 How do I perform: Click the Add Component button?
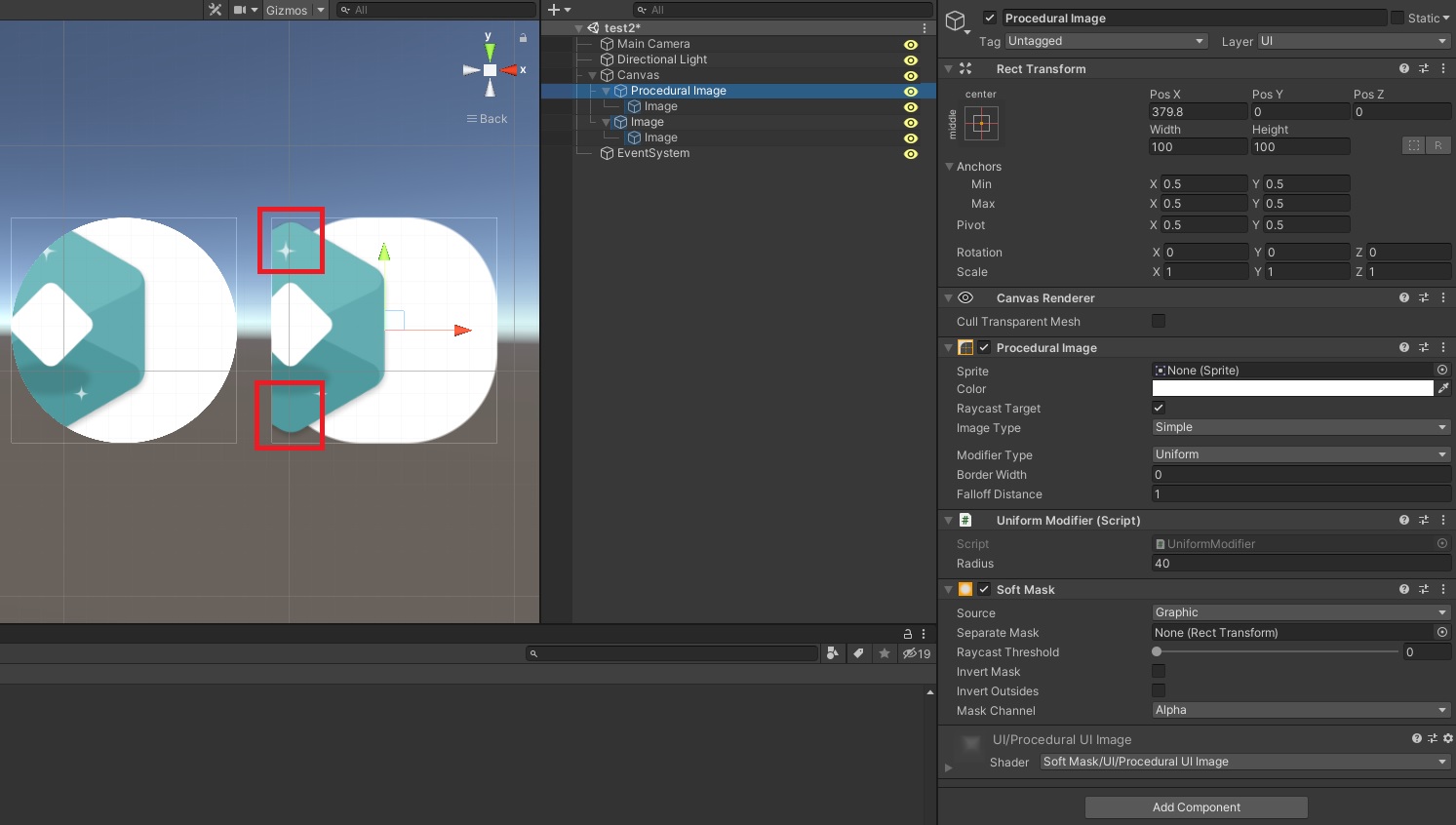pos(1196,806)
